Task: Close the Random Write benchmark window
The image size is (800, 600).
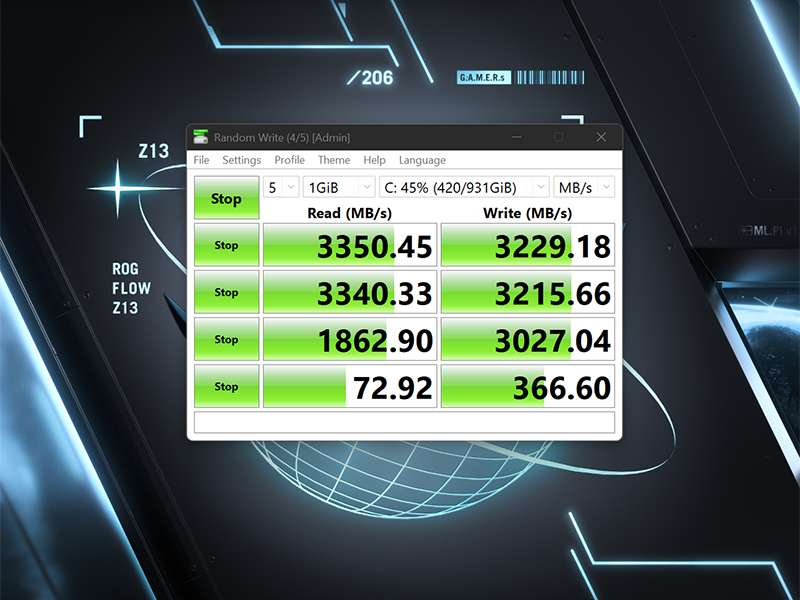Action: [x=601, y=137]
